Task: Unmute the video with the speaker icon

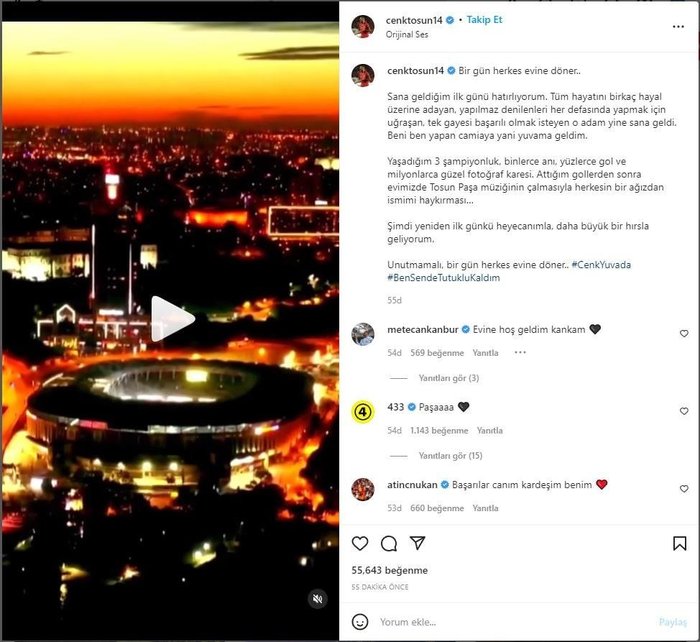Action: point(317,599)
